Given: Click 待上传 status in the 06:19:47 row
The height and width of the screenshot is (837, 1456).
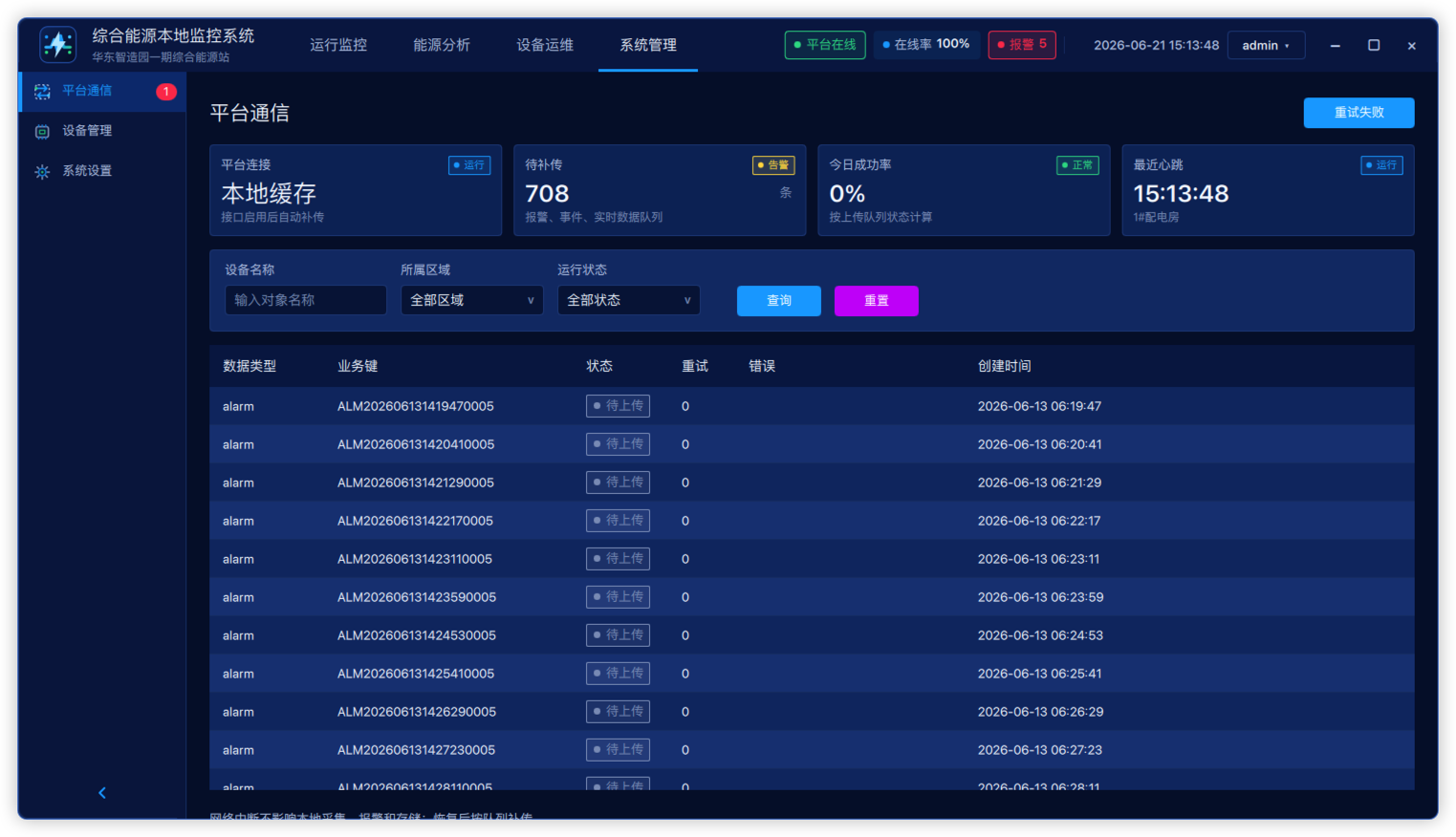Looking at the screenshot, I should tap(618, 406).
